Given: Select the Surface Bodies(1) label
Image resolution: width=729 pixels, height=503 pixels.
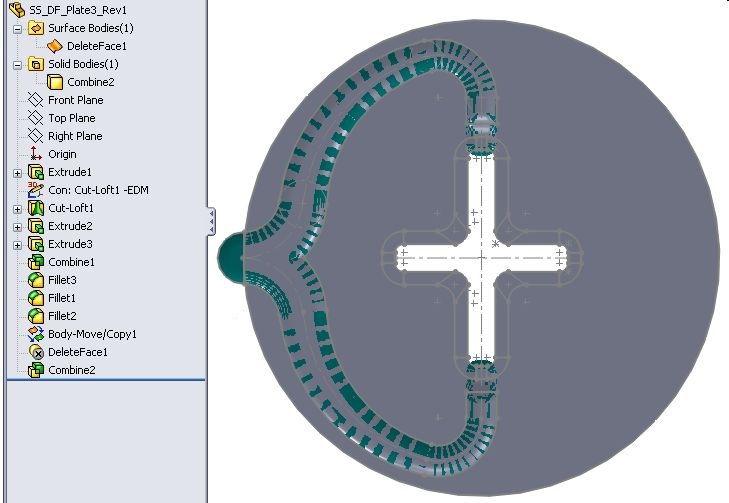Looking at the screenshot, I should pyautogui.click(x=91, y=28).
